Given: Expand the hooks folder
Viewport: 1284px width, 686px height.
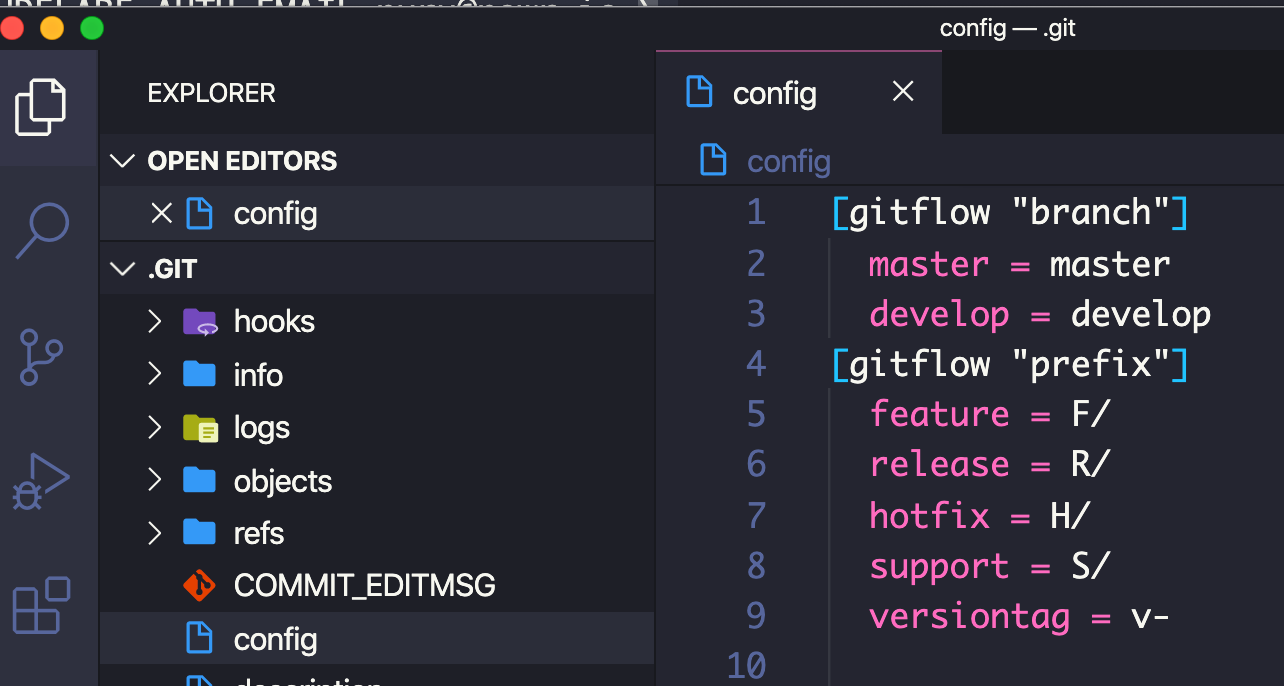Looking at the screenshot, I should coord(154,321).
